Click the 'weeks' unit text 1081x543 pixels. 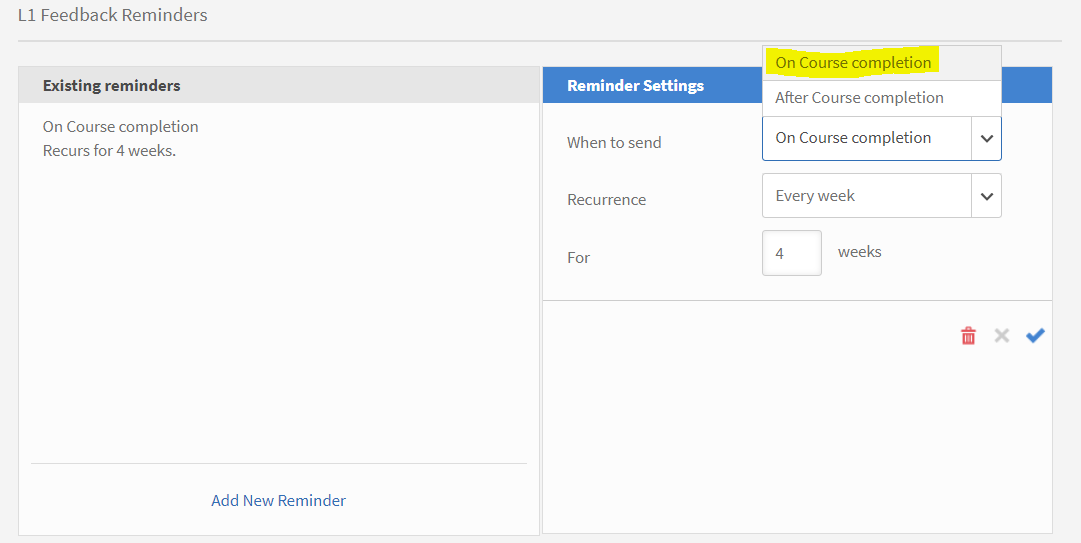(859, 252)
